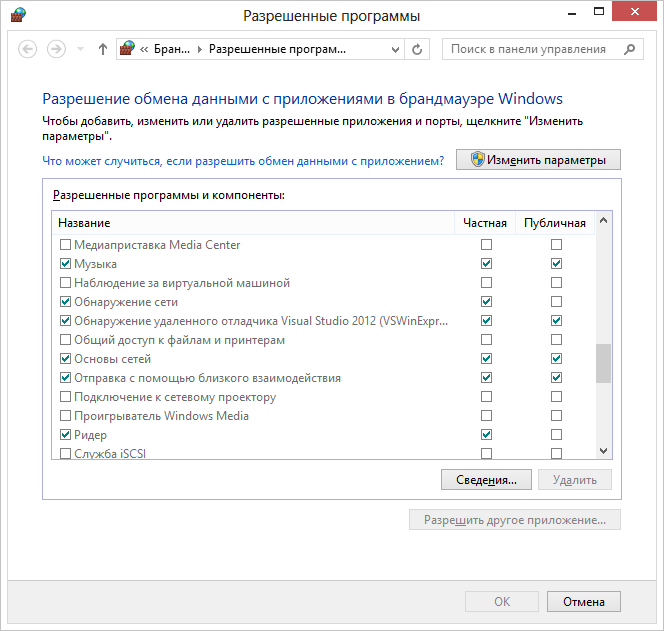Select the Обнаружение удаленного отладчика Visual Studio row
664x631 pixels.
click(x=324, y=321)
